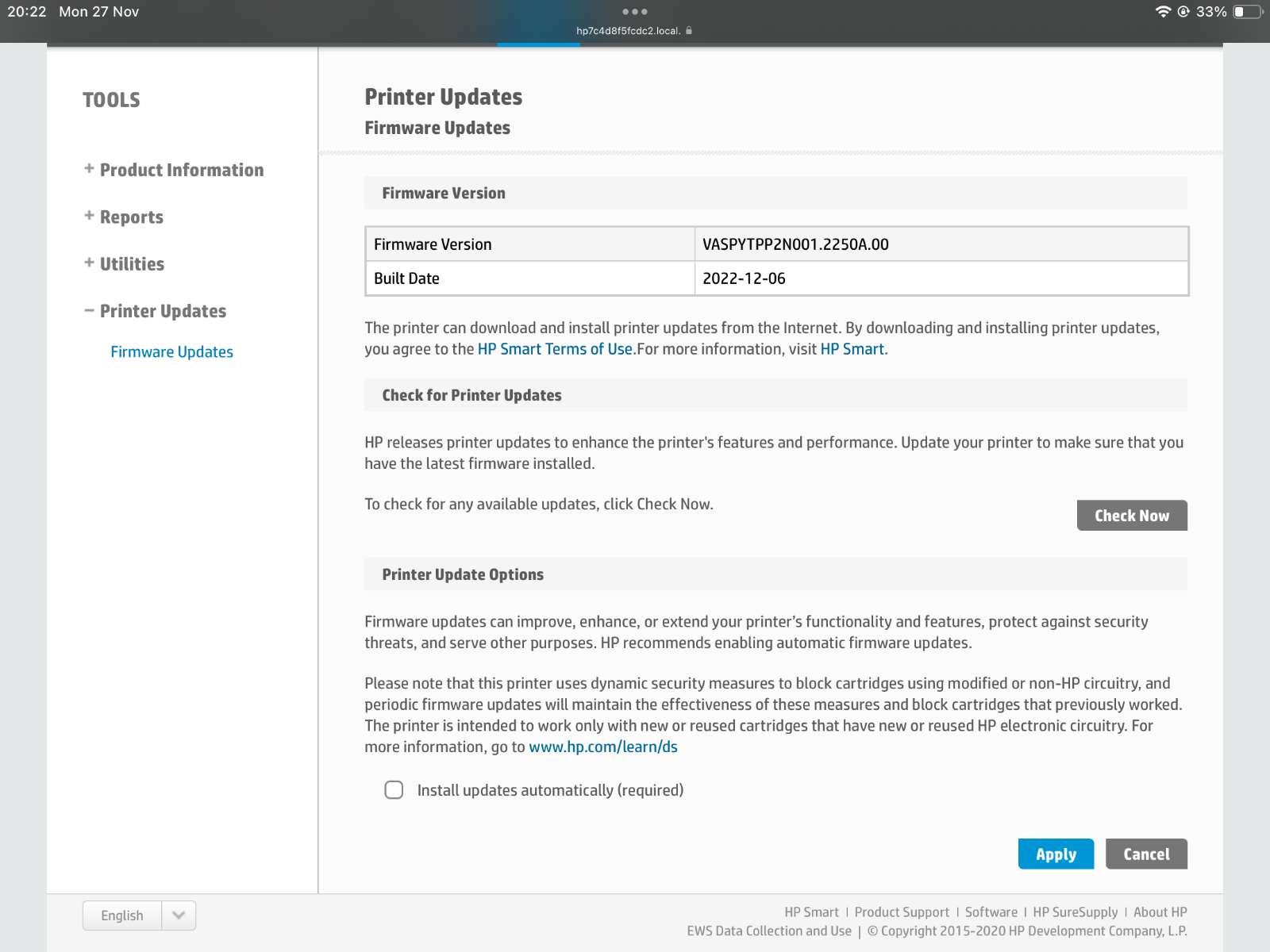Open the www.hp.com/learn/ds link
1270x952 pixels.
click(603, 747)
